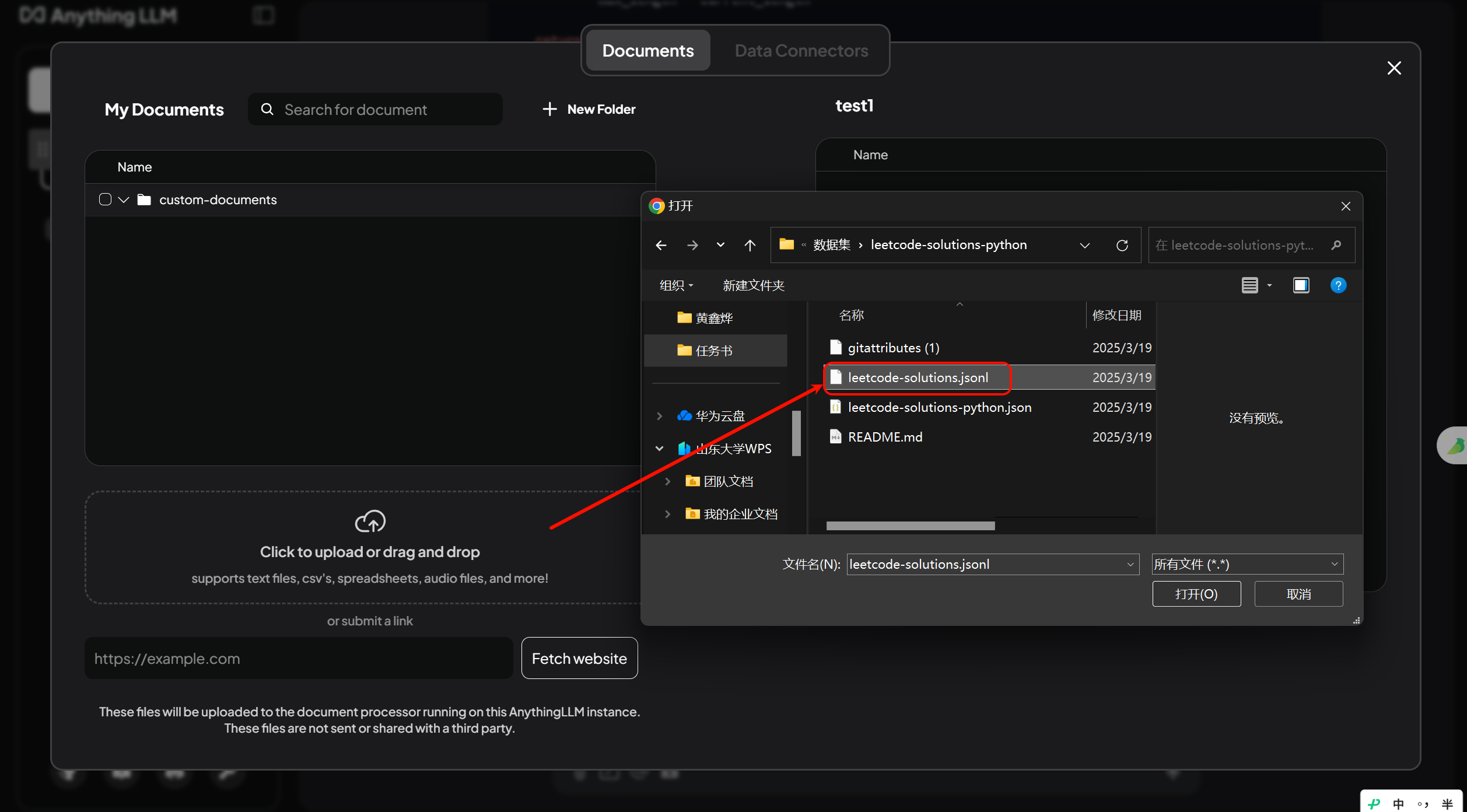Screen dimensions: 1467x812
Task: Select the custom-documents folder name
Action: click(218, 199)
